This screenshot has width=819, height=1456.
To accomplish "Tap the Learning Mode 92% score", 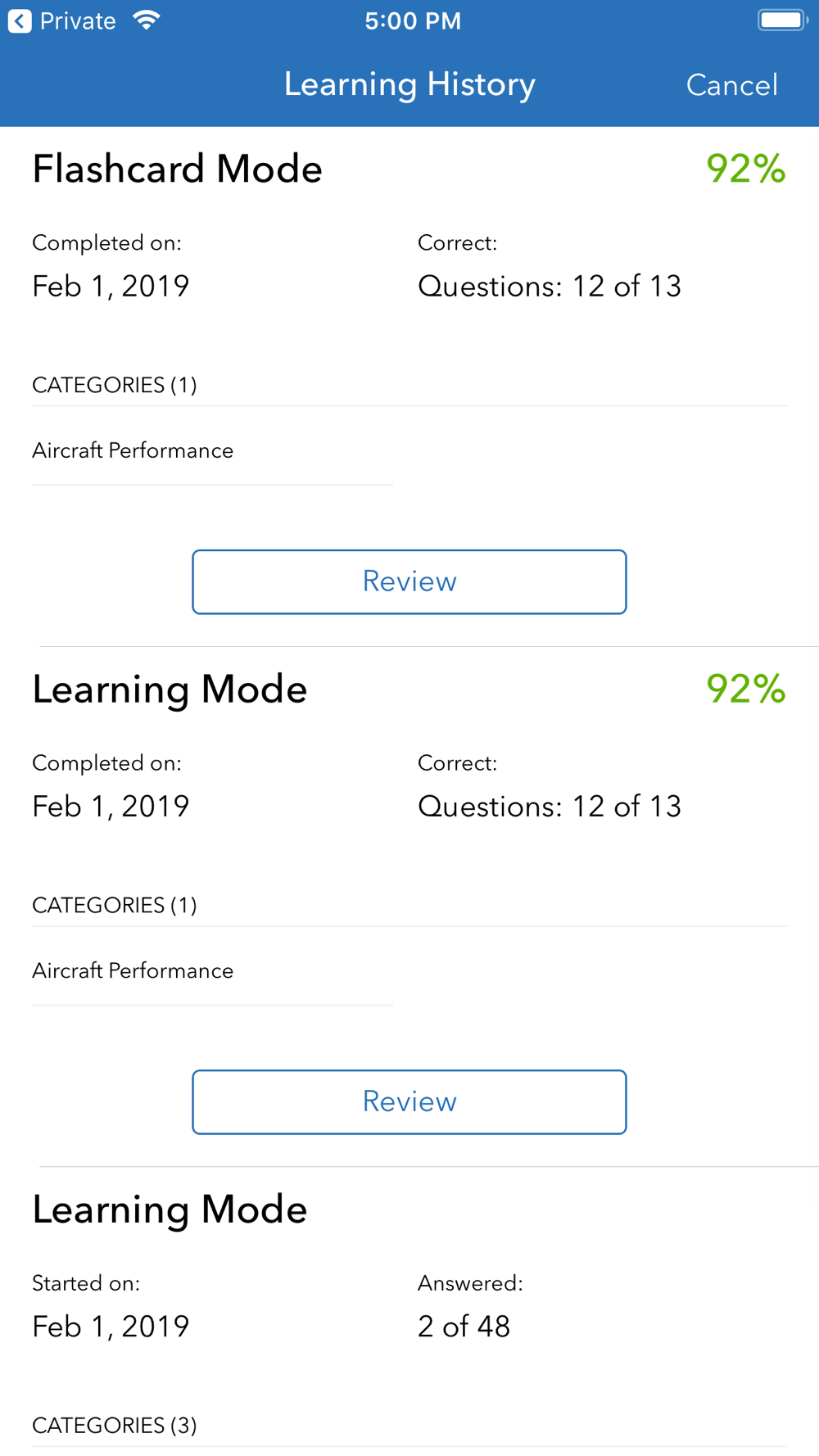I will (x=745, y=689).
